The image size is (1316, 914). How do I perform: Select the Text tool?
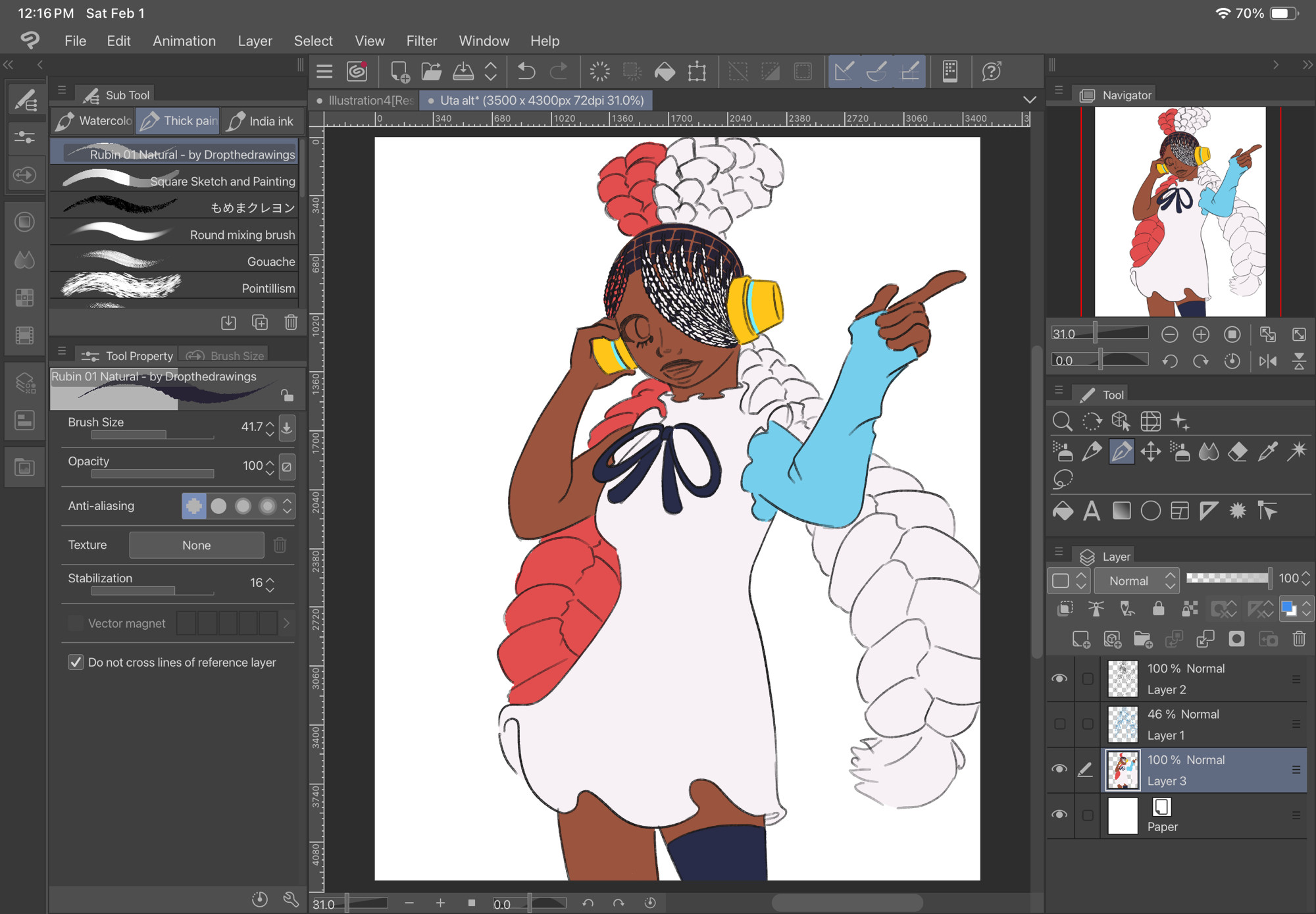1092,511
